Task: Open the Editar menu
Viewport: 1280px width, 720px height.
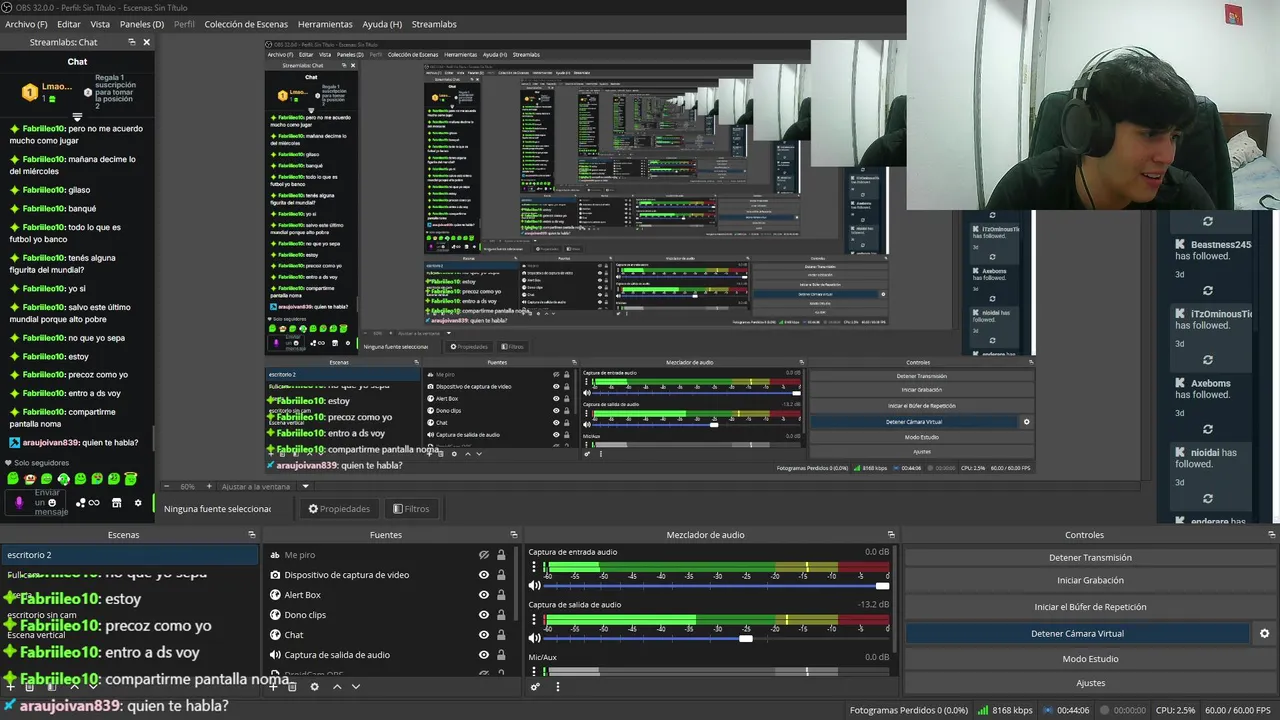Action: [69, 24]
